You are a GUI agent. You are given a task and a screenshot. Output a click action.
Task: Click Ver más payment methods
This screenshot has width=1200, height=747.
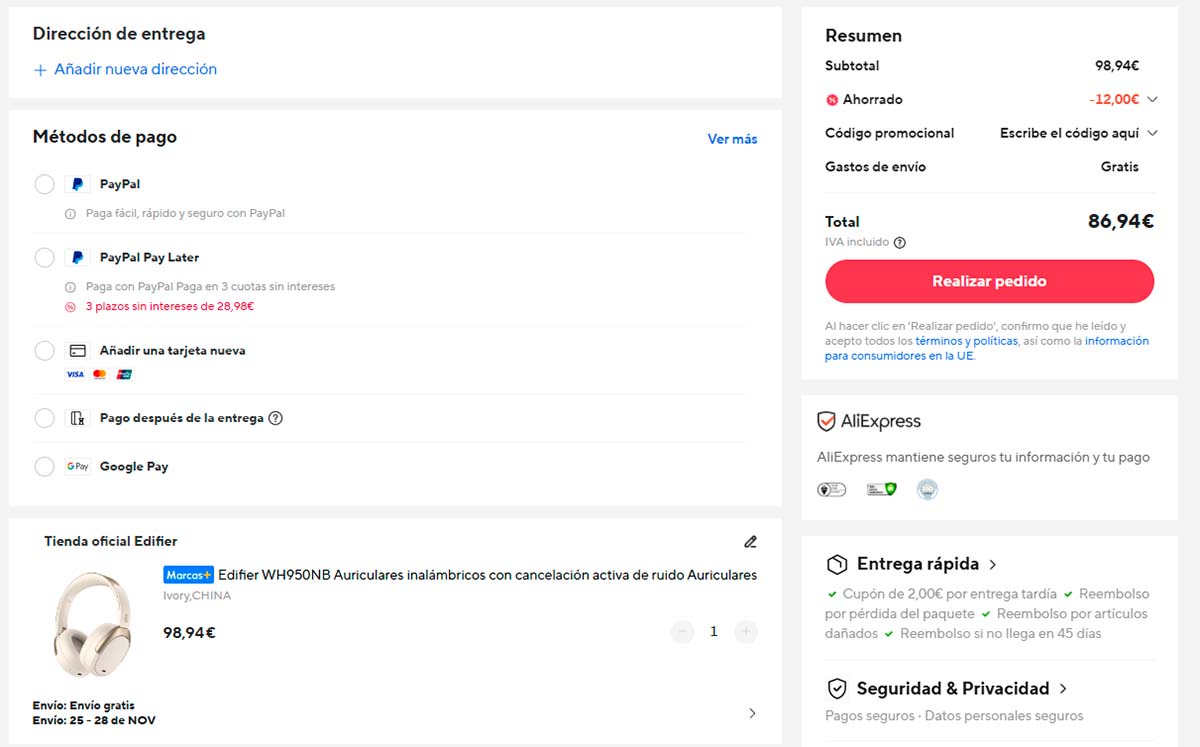(x=732, y=140)
